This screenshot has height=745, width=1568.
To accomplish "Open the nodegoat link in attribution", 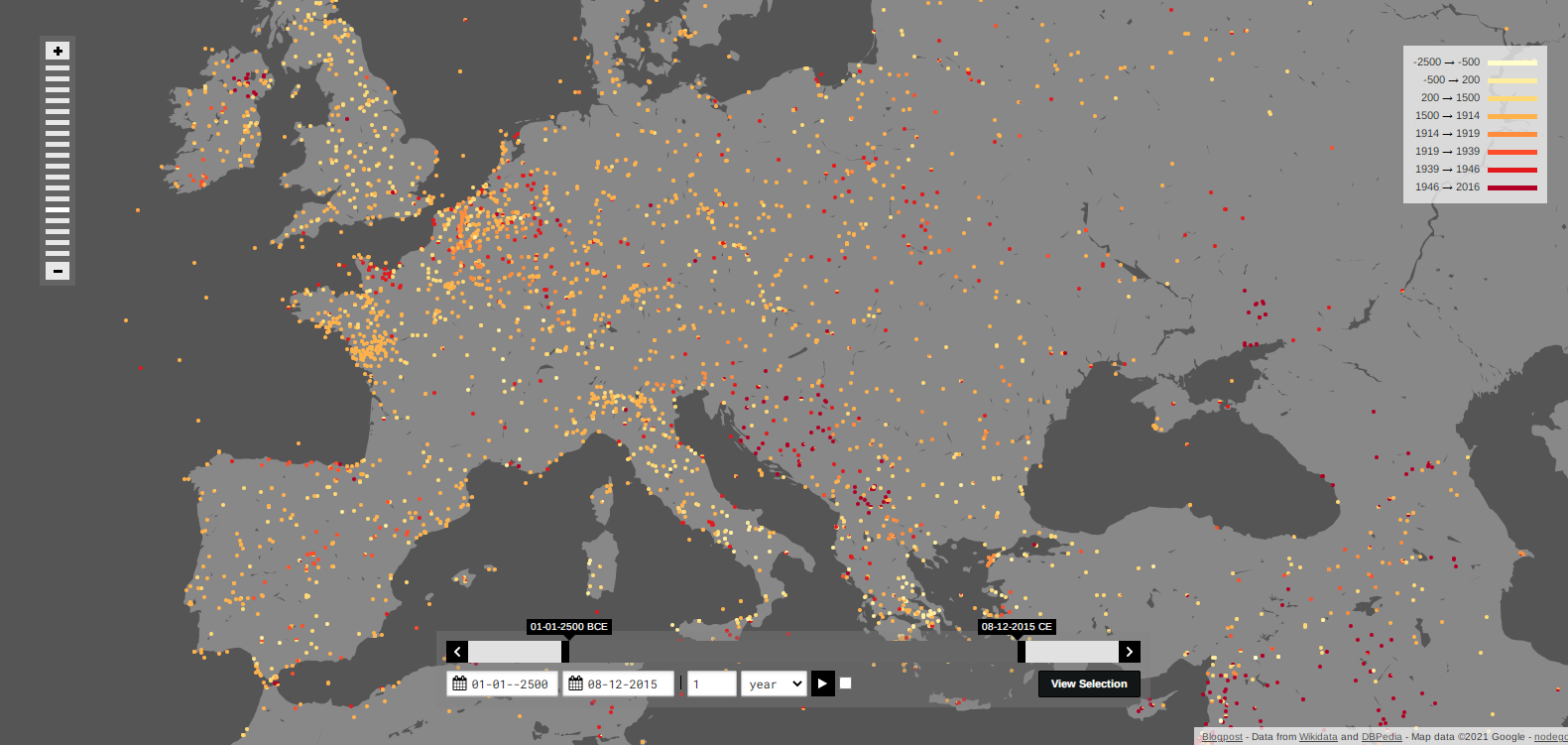I will point(1551,736).
